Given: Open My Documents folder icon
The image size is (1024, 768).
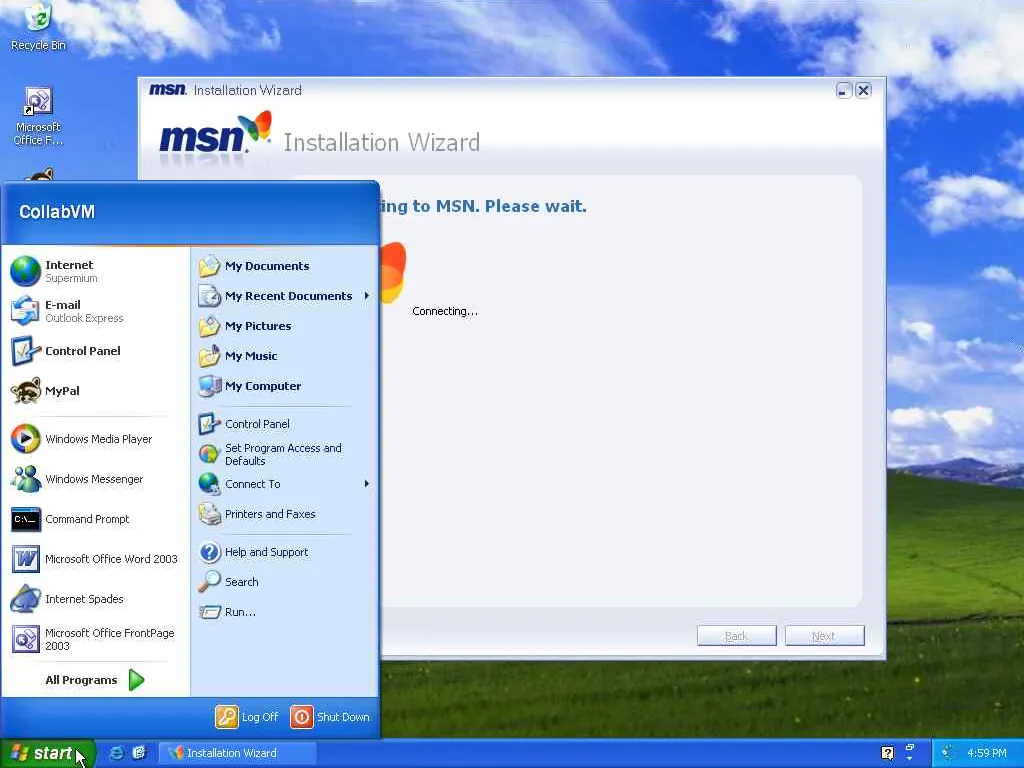Looking at the screenshot, I should coord(210,266).
